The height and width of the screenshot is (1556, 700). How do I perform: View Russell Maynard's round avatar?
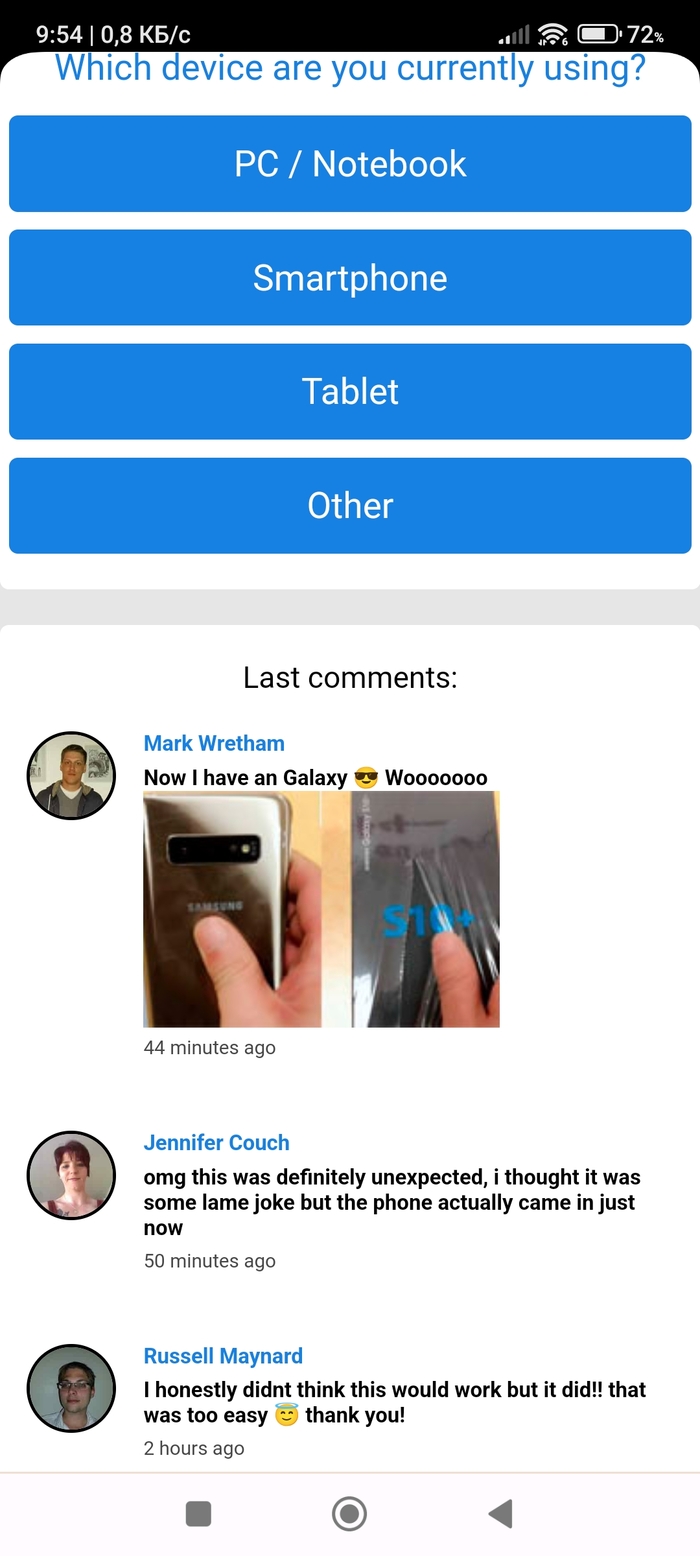point(71,1388)
